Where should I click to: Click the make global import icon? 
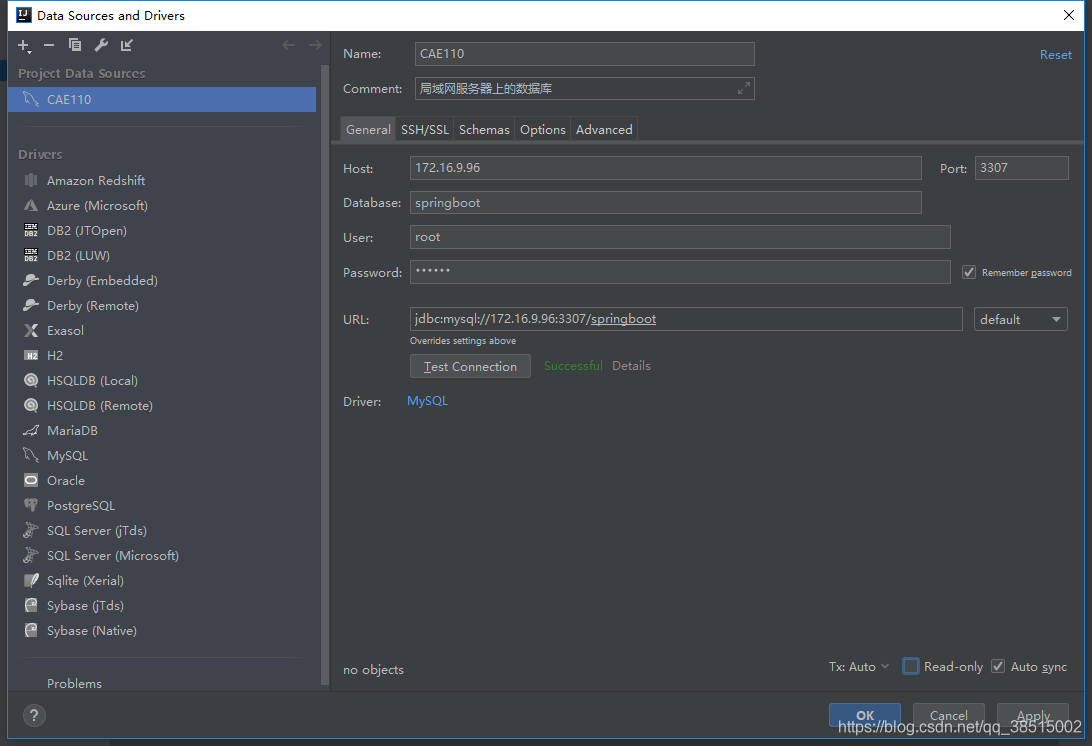(127, 45)
